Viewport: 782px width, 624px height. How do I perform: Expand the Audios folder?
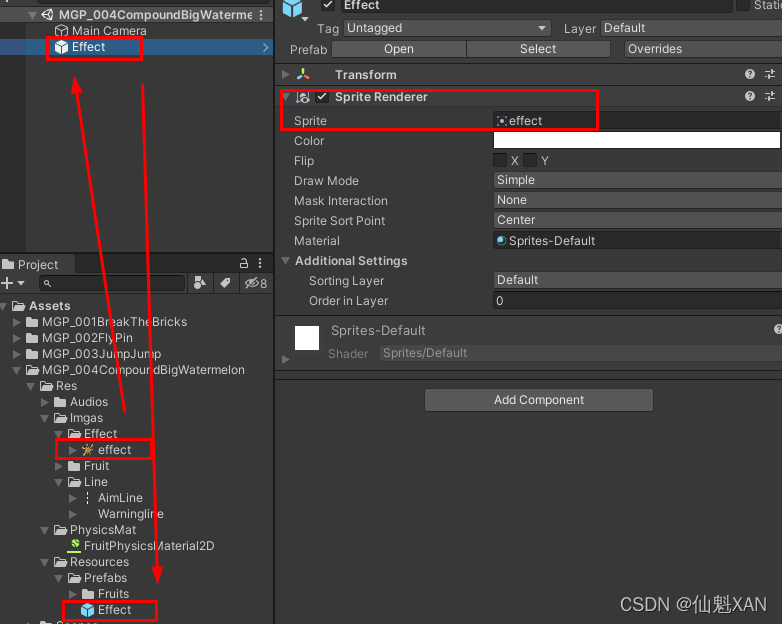(44, 402)
